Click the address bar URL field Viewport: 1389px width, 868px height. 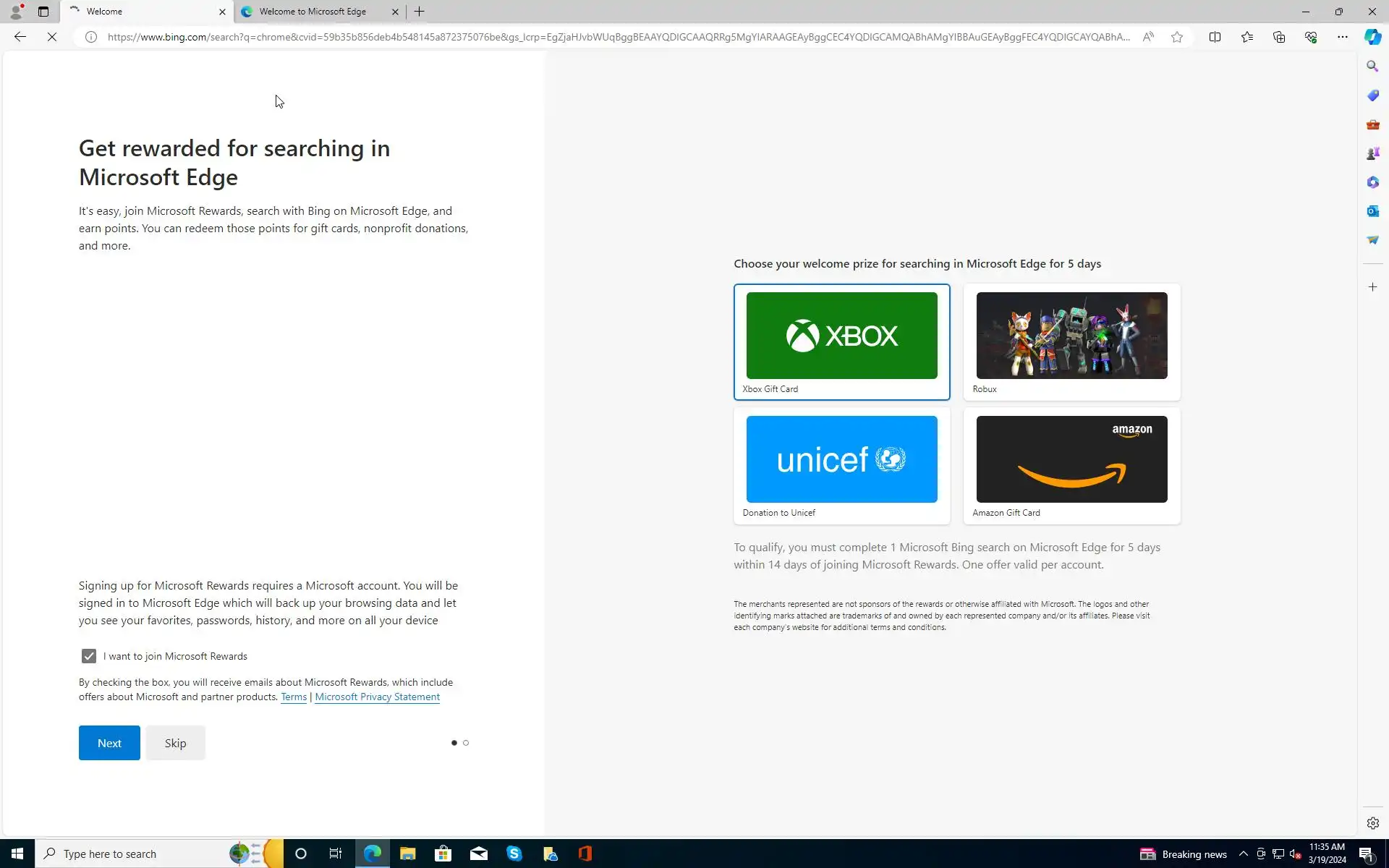pos(619,37)
